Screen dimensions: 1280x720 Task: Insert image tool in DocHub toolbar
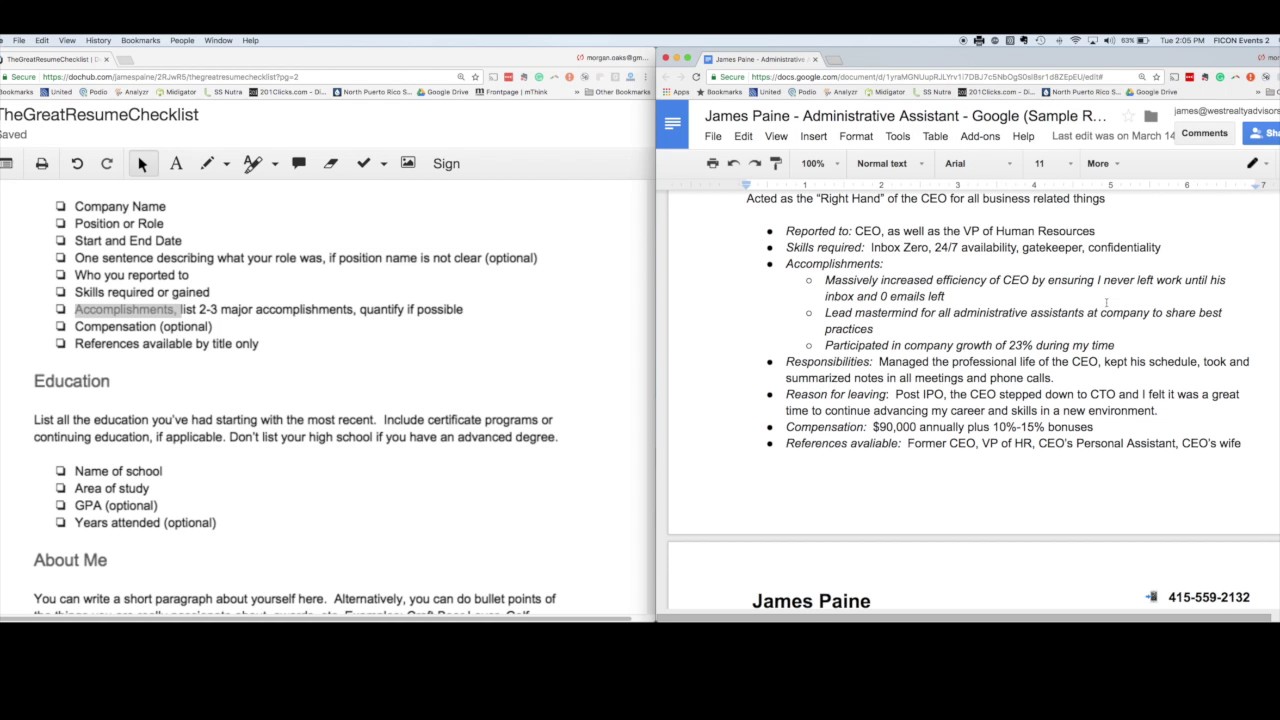(x=408, y=163)
